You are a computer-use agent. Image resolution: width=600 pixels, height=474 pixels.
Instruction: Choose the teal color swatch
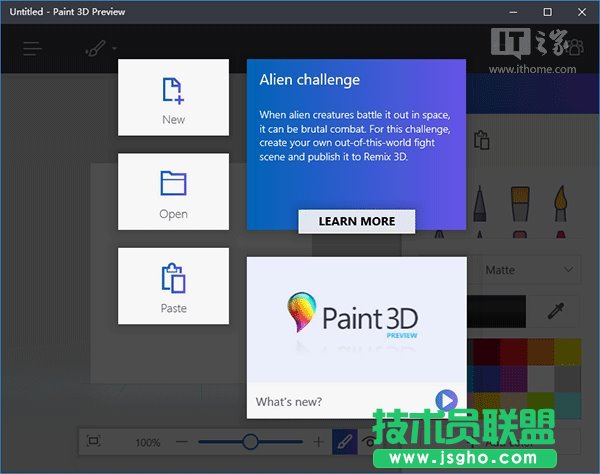click(x=567, y=405)
